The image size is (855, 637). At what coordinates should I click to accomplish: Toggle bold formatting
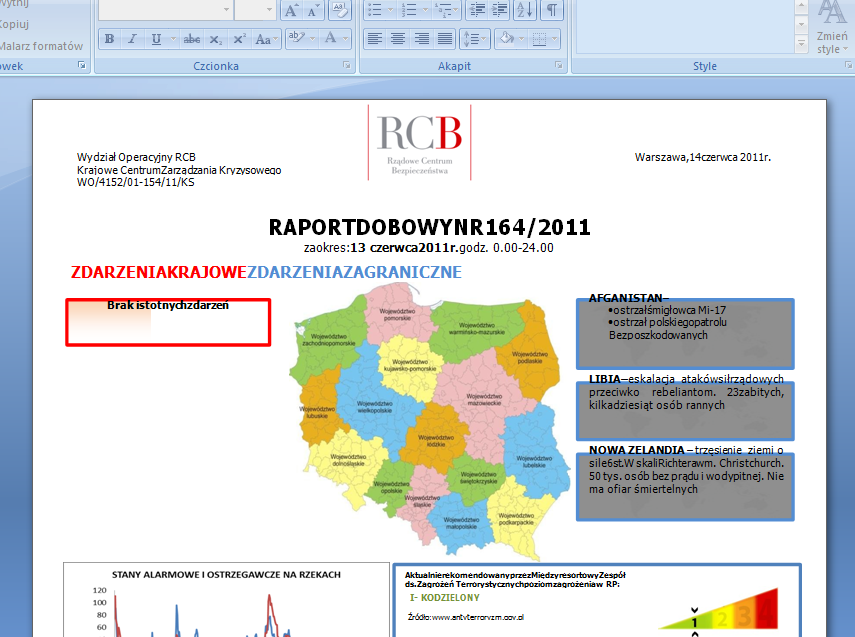(x=110, y=39)
